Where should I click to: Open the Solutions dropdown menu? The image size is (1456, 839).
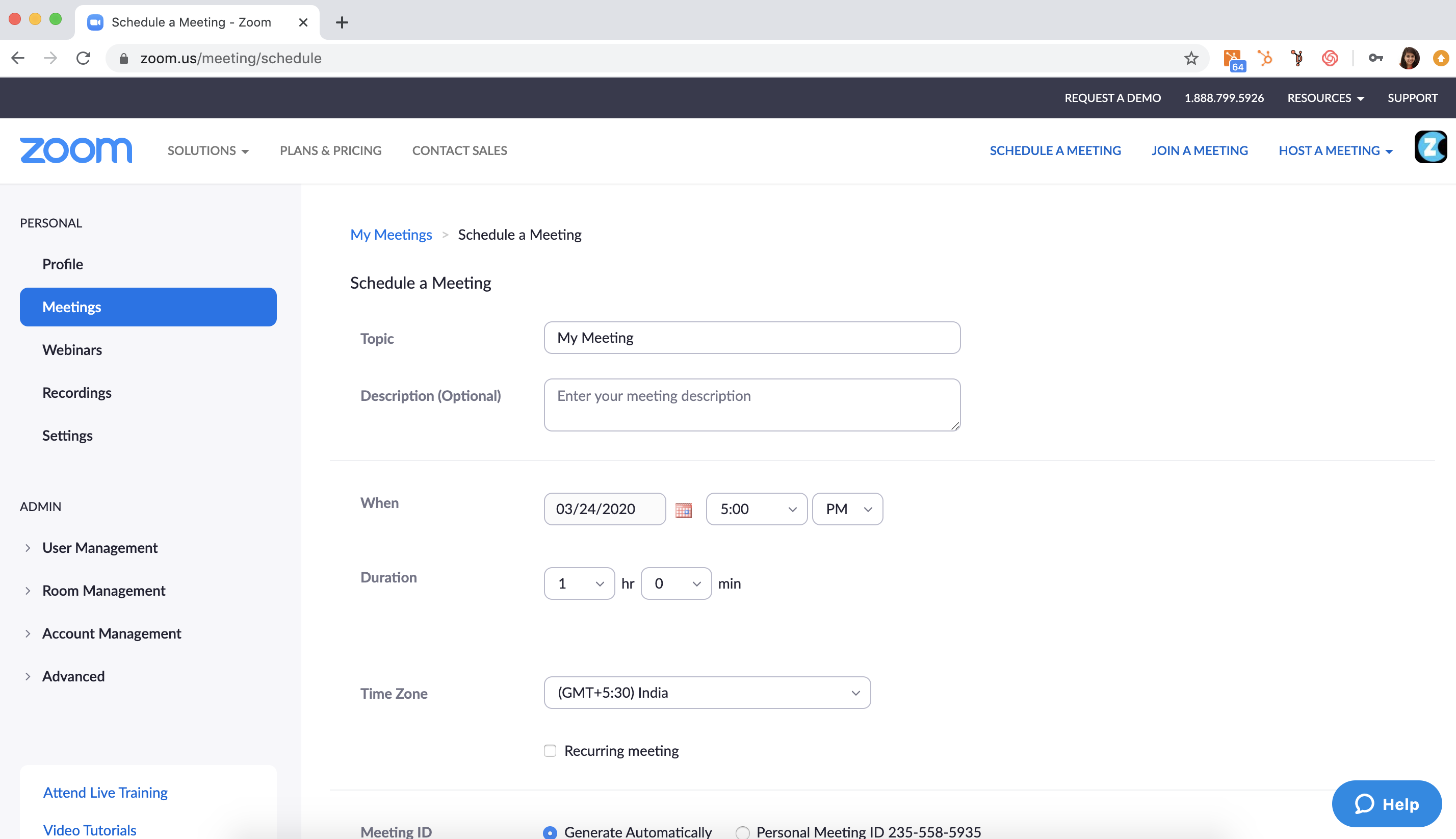click(x=208, y=150)
